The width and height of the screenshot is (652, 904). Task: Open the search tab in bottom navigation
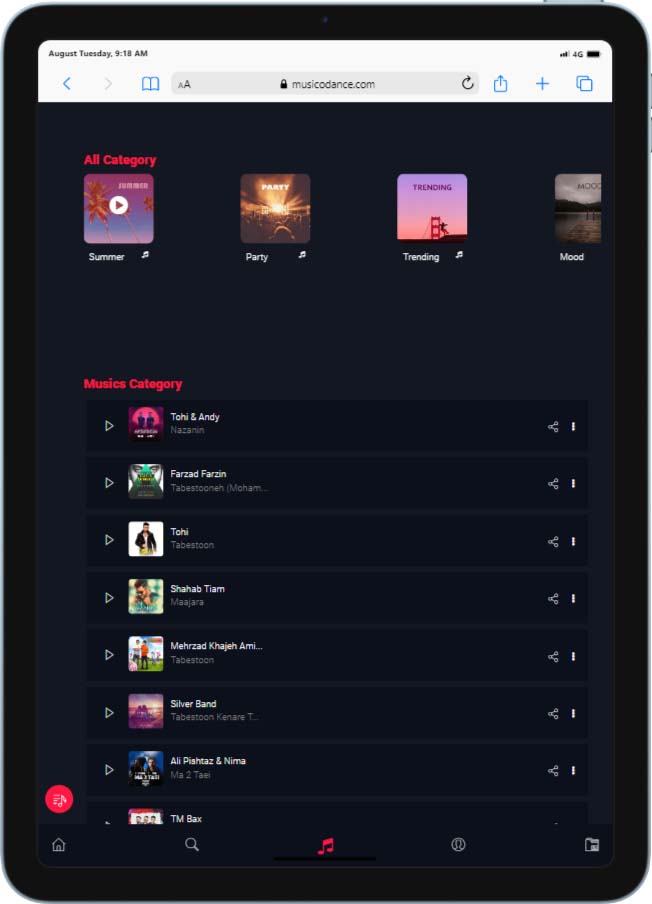(192, 845)
